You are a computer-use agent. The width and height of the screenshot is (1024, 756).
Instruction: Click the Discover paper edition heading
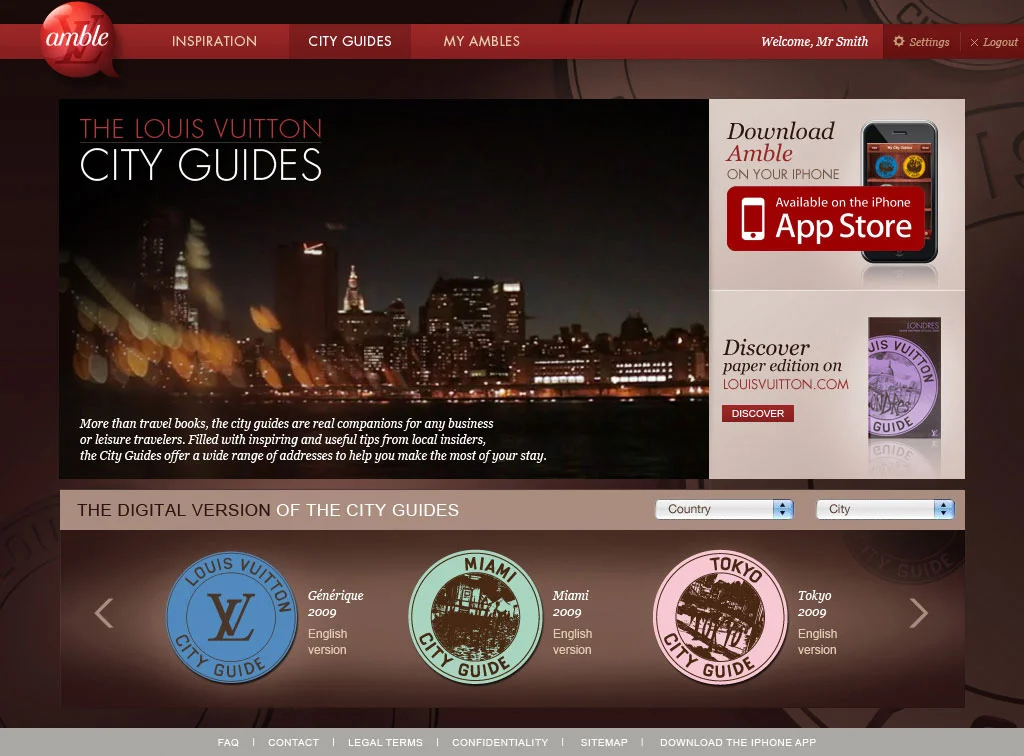[x=782, y=356]
